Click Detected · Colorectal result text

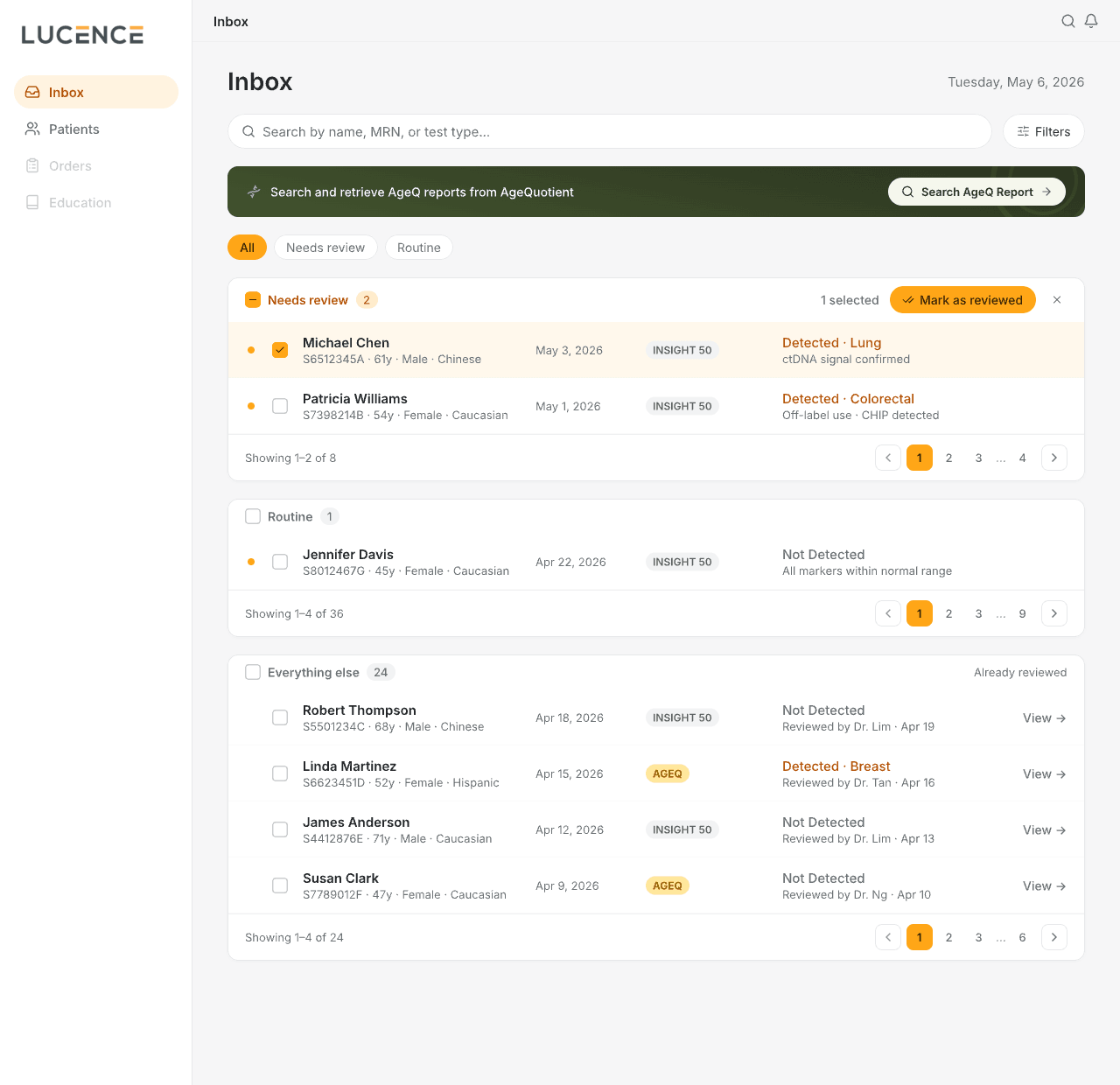point(848,398)
